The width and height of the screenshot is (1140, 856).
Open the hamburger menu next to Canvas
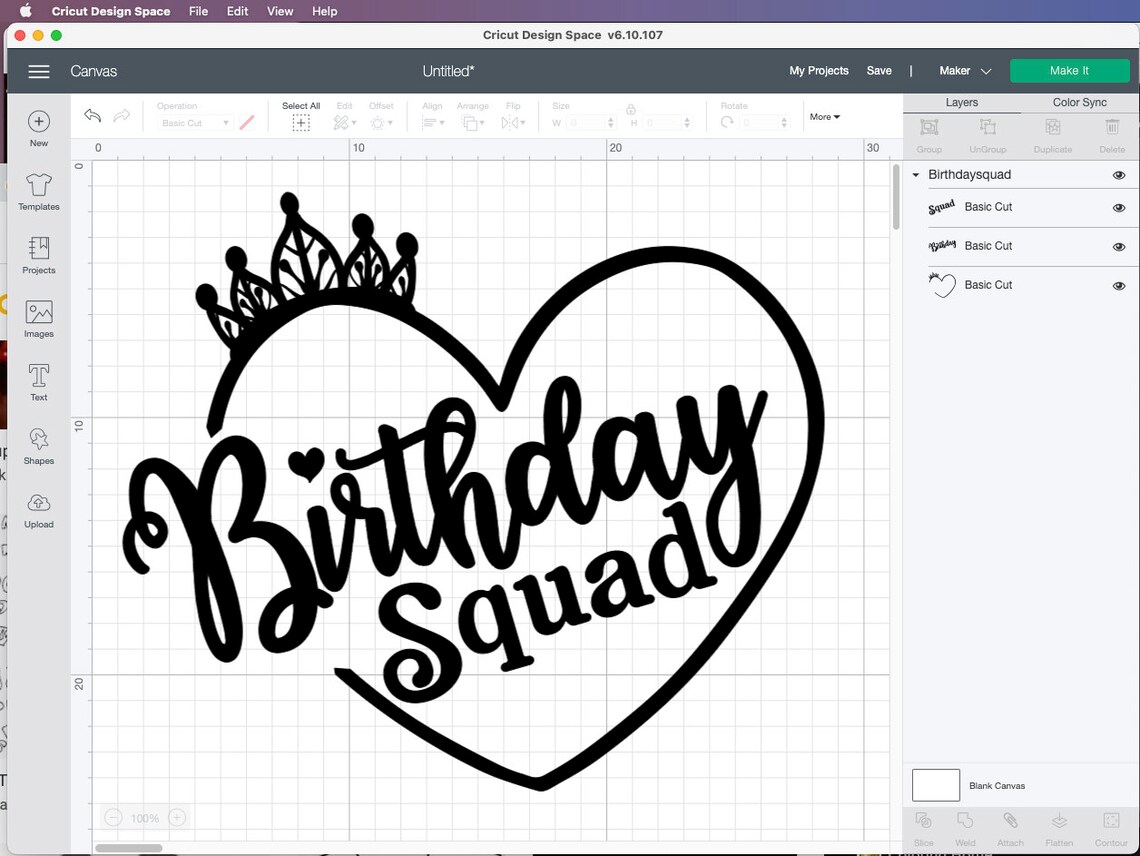(x=39, y=71)
